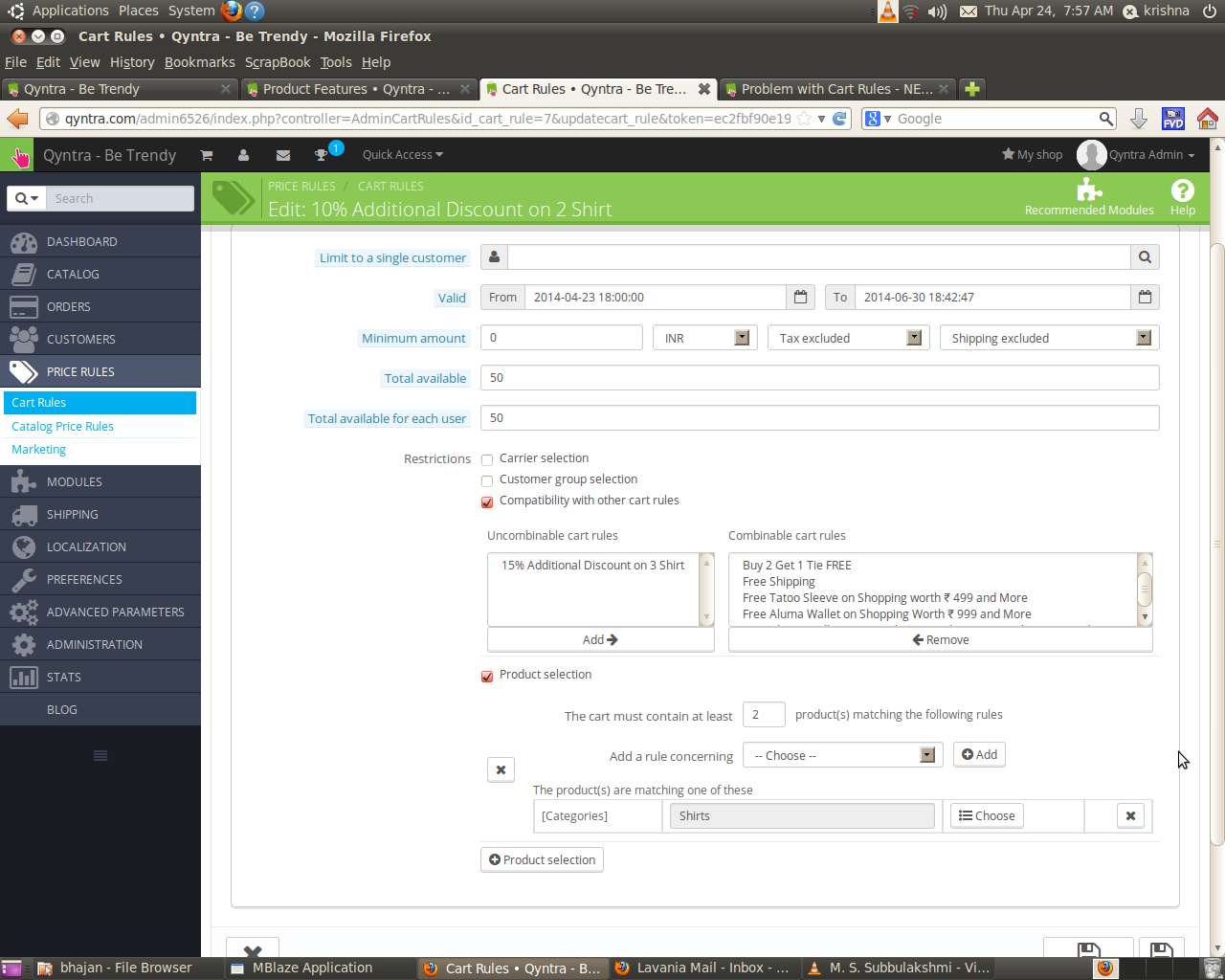Click Remove under combinable cart rules
The width and height of the screenshot is (1225, 980).
point(940,639)
